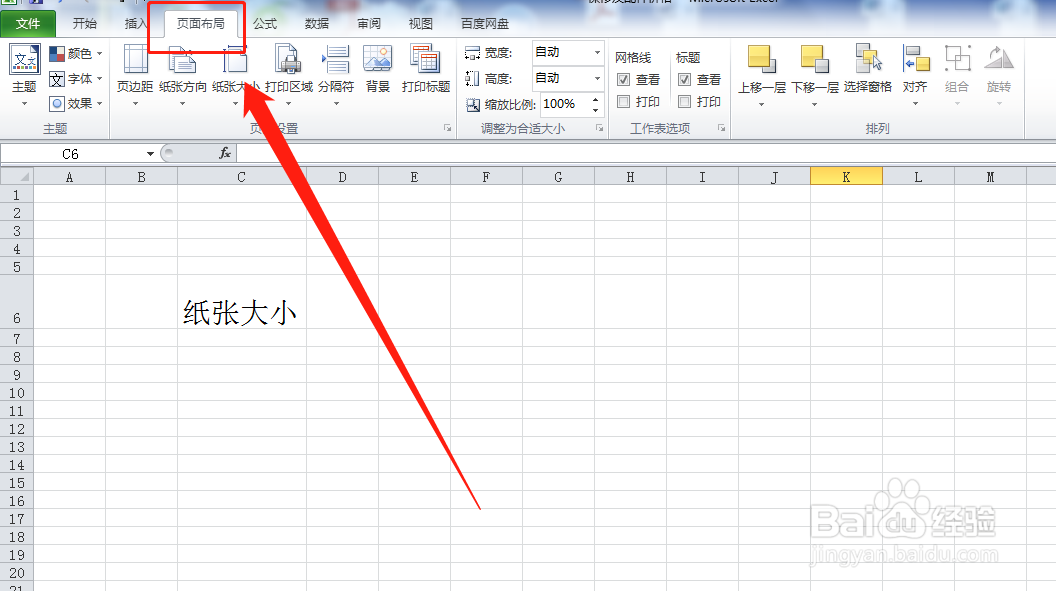Viewport: 1056px width, 591px height.
Task: Select column K header
Action: click(x=846, y=176)
